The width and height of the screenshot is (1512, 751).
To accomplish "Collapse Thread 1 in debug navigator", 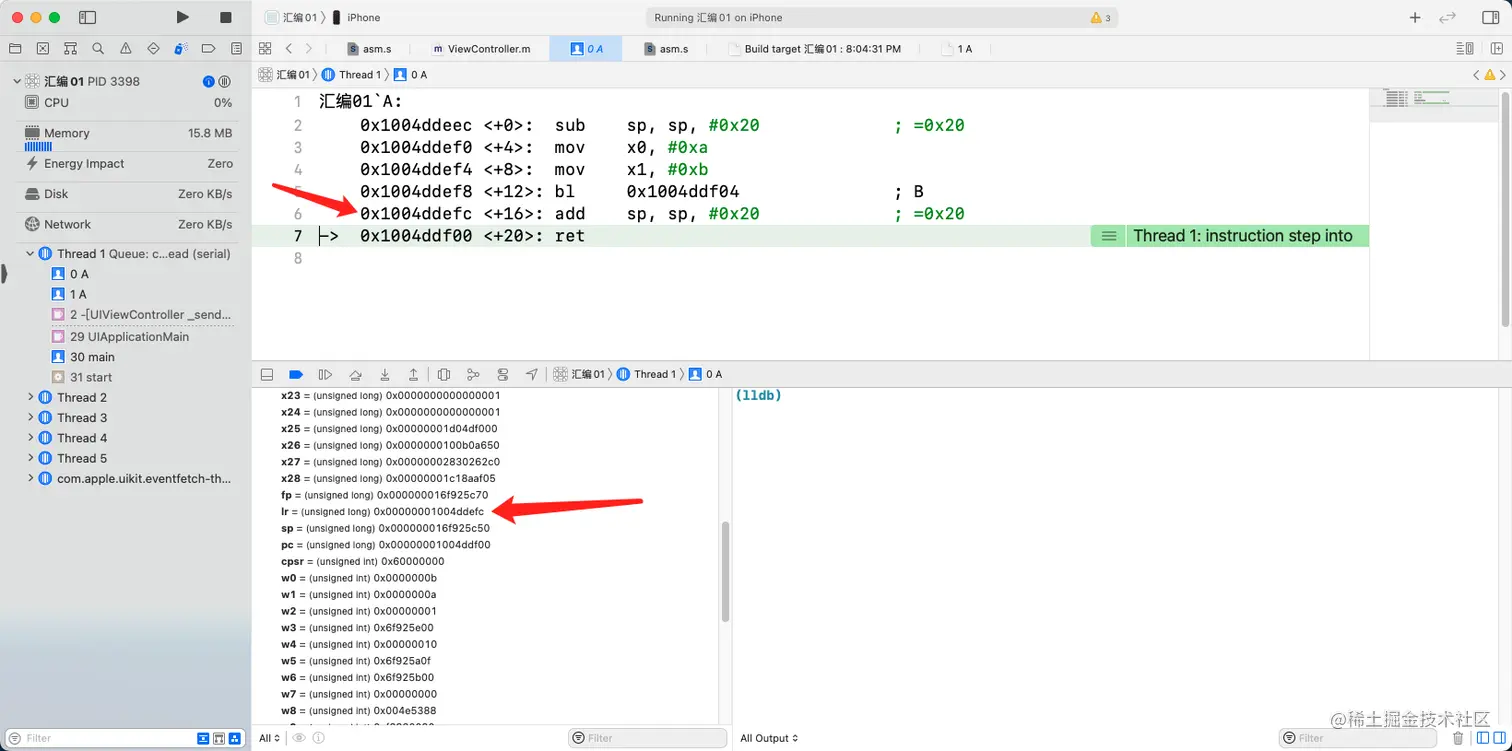I will pyautogui.click(x=30, y=254).
